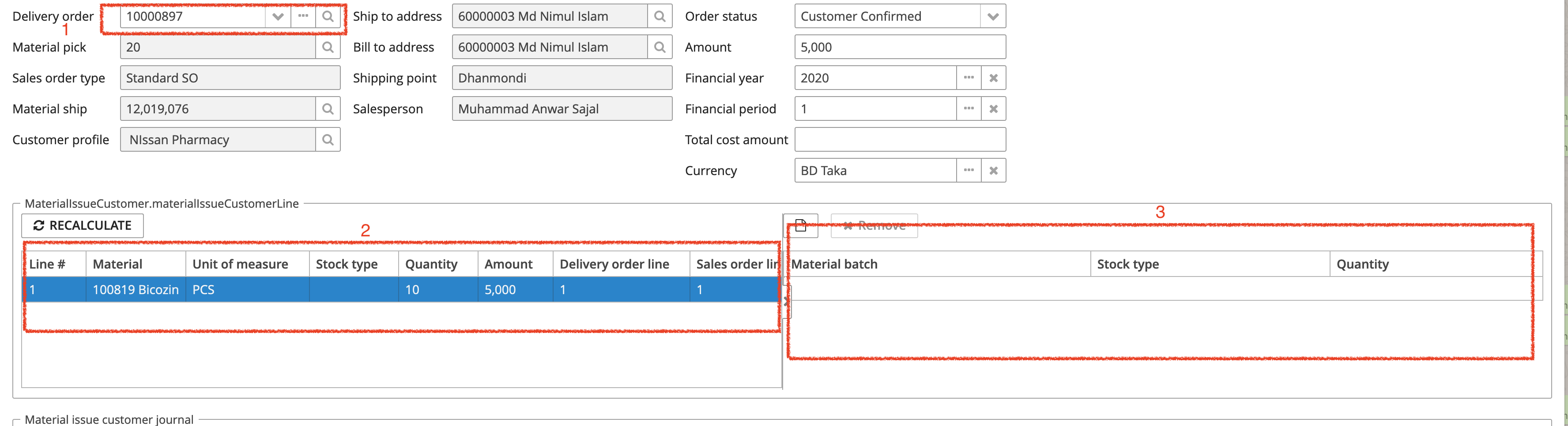Click the Total cost amount field
The width and height of the screenshot is (1568, 426).
[x=900, y=140]
